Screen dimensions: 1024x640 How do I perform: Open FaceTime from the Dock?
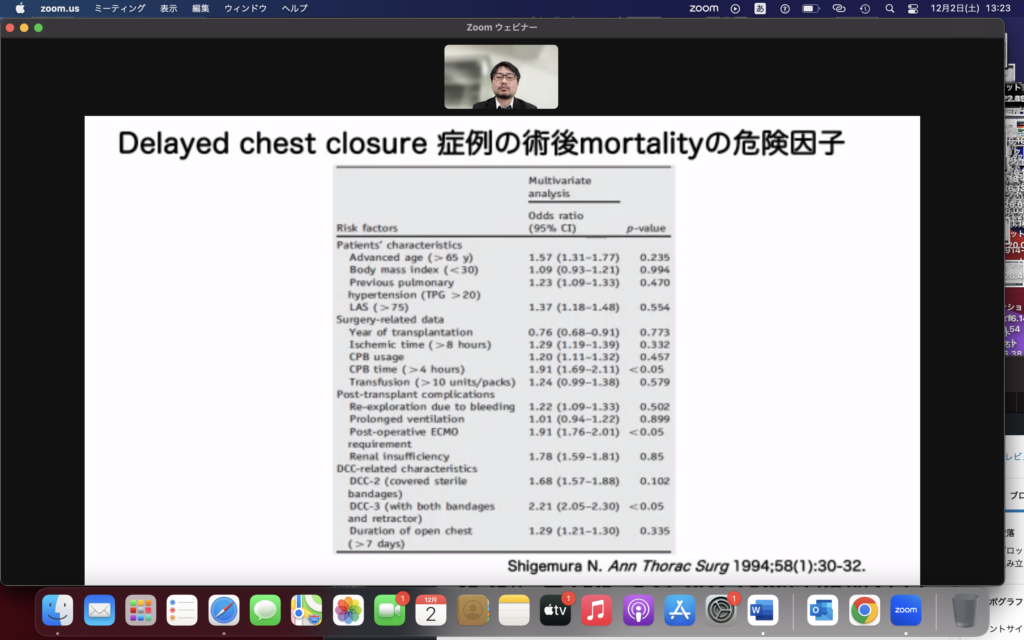(x=388, y=609)
